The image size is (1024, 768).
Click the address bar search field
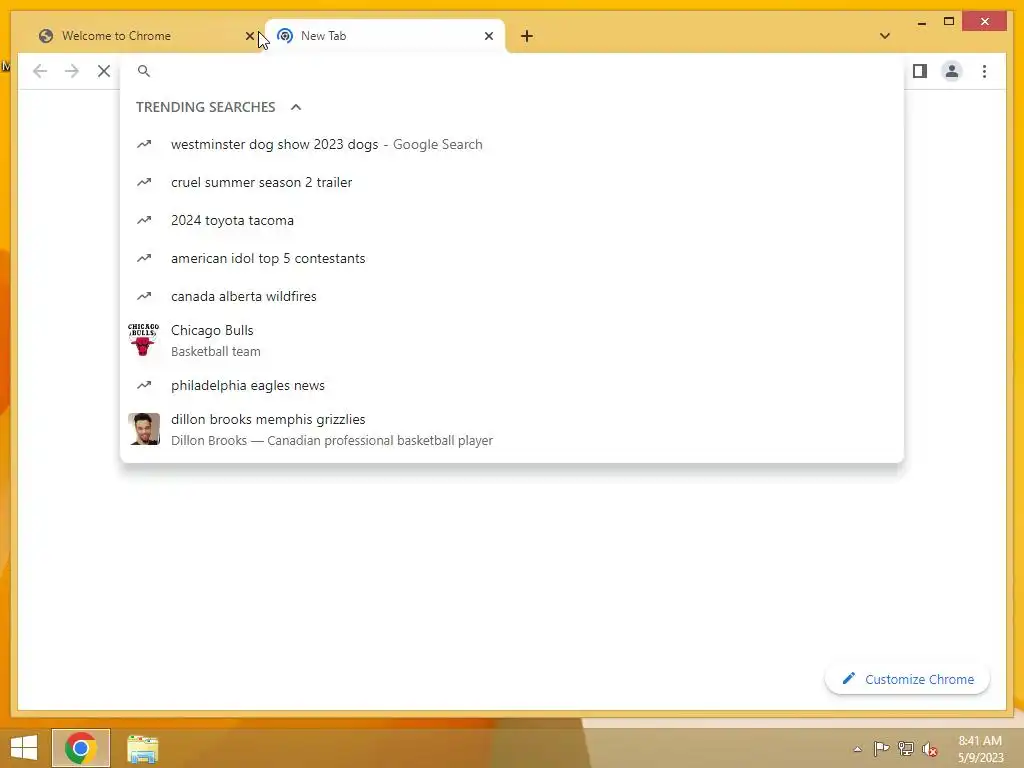pos(512,71)
